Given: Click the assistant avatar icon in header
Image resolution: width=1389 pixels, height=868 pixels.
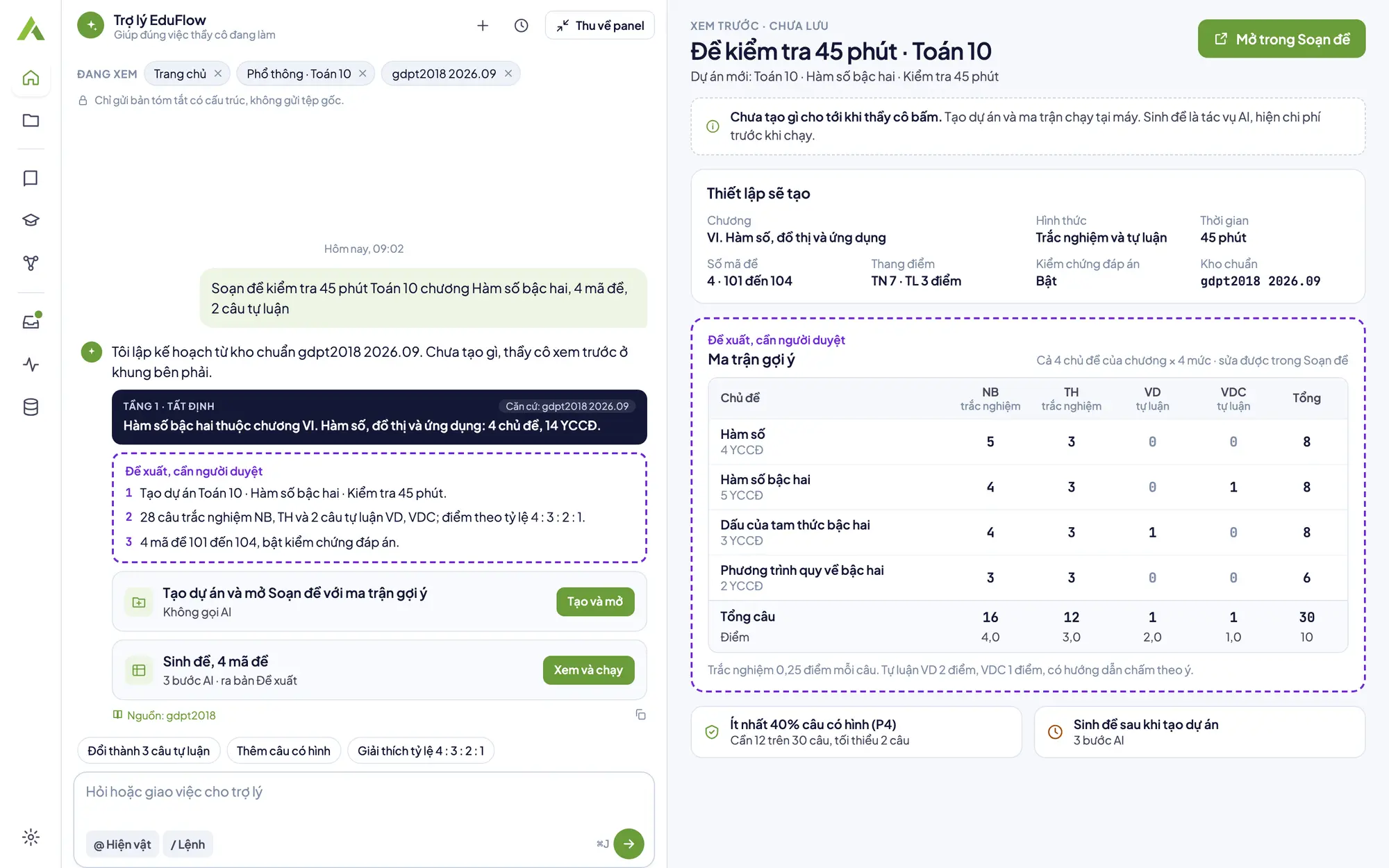Looking at the screenshot, I should (90, 26).
